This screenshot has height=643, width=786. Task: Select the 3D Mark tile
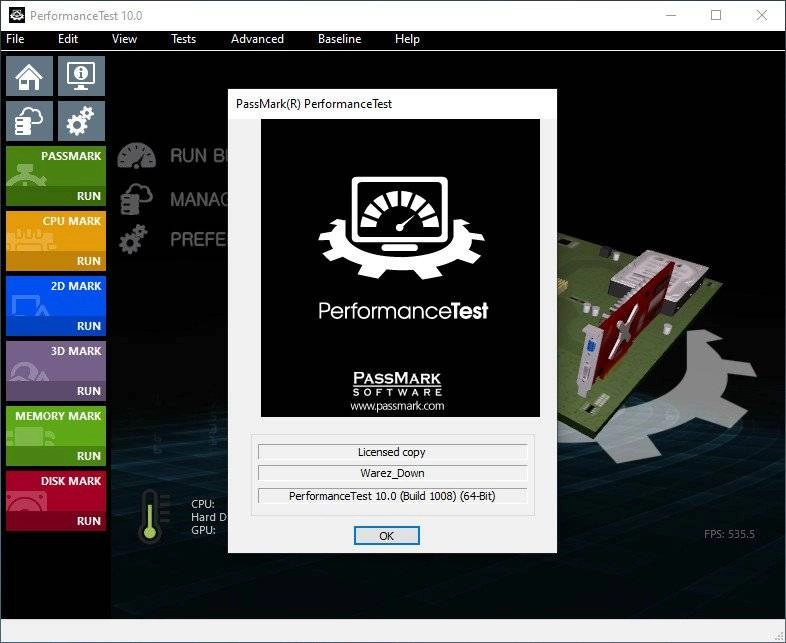pyautogui.click(x=56, y=371)
